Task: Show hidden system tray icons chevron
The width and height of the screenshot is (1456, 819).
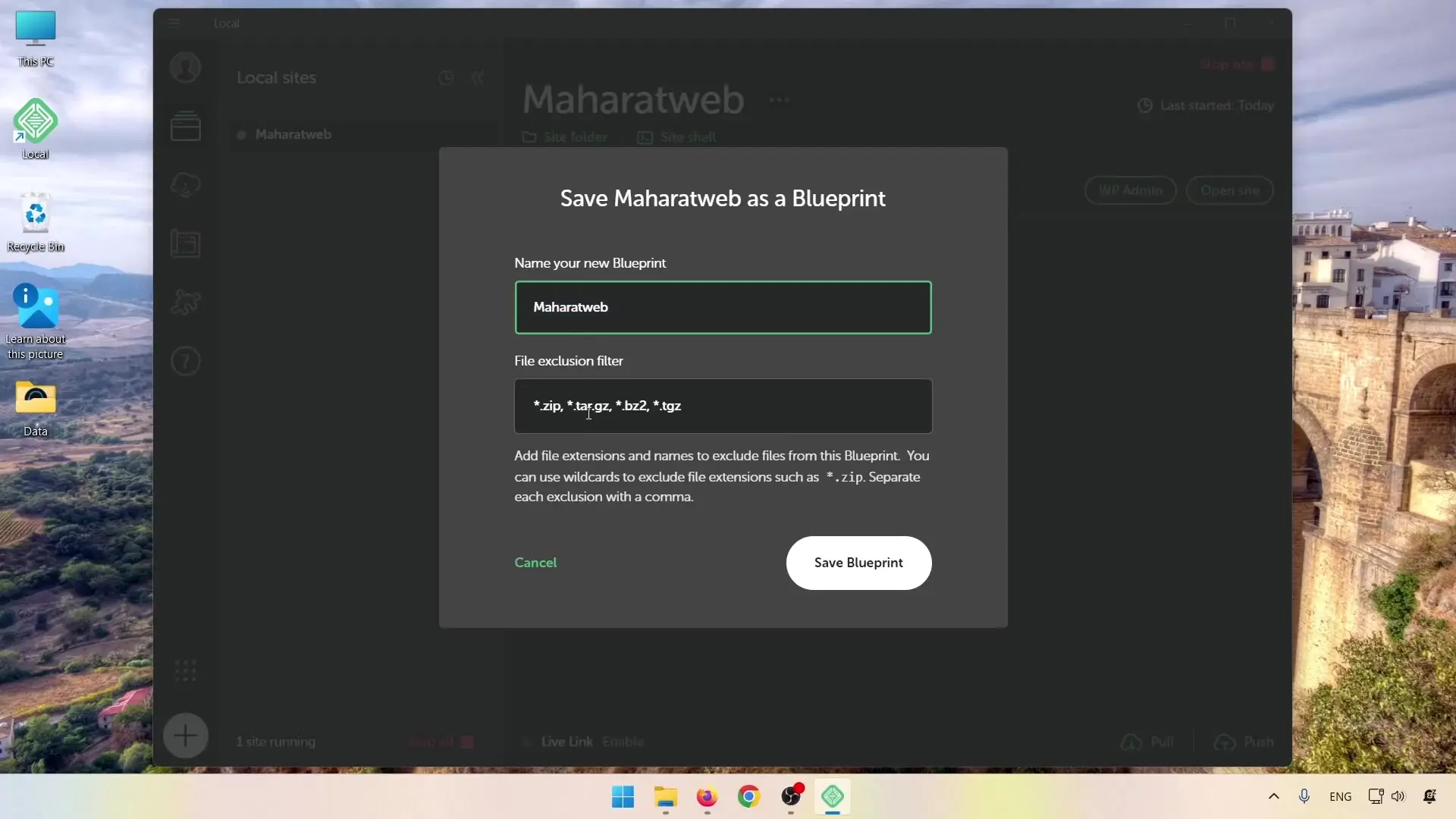Action: pos(1274,796)
